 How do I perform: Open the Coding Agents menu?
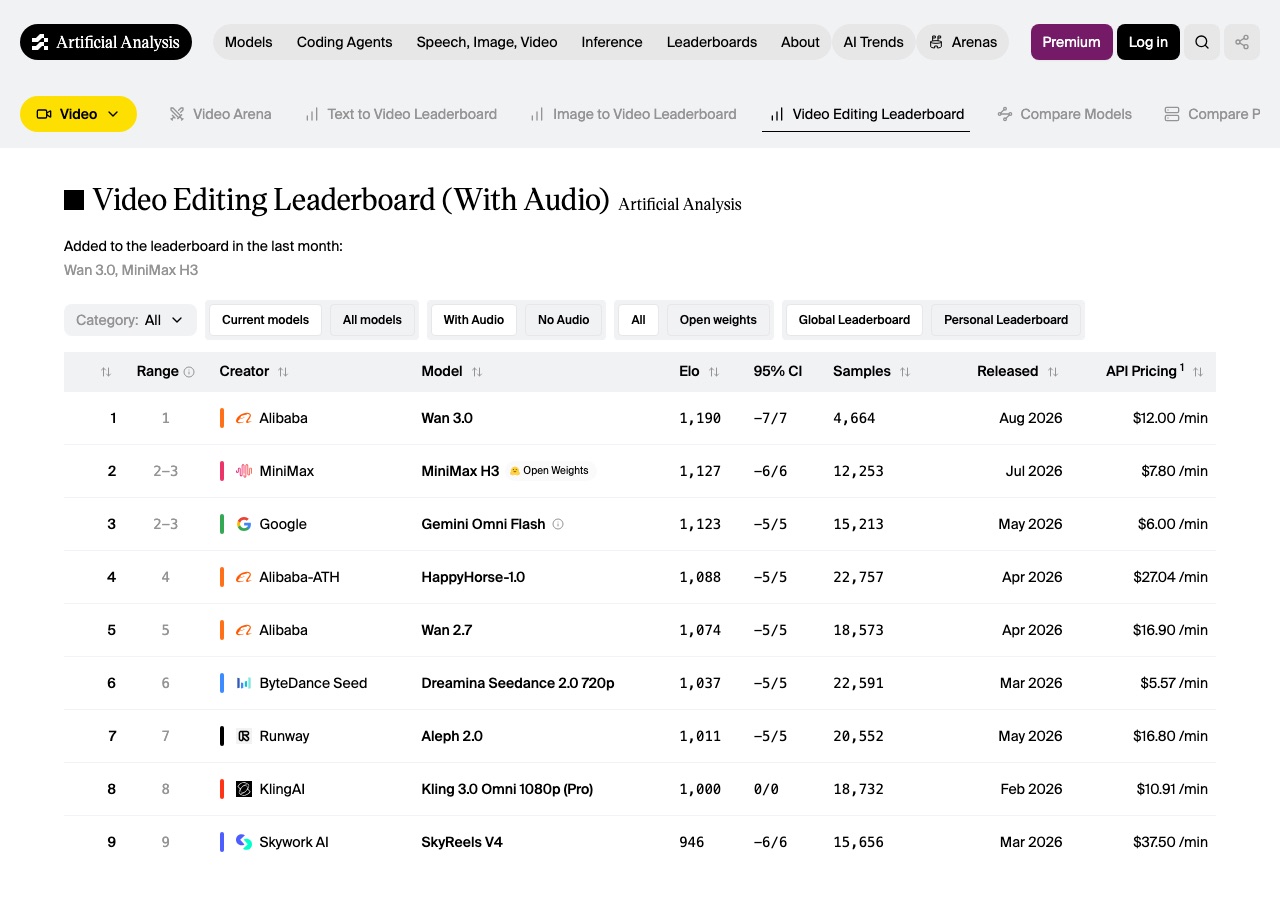point(344,42)
